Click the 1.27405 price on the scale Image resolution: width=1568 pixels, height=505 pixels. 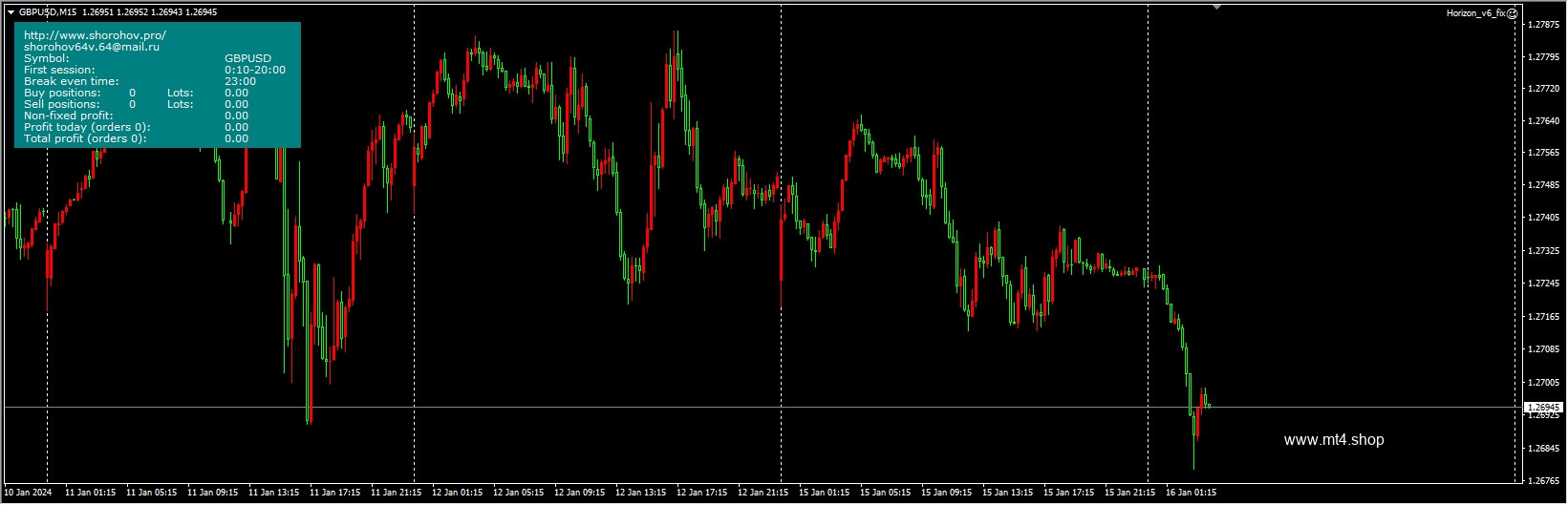(1544, 218)
